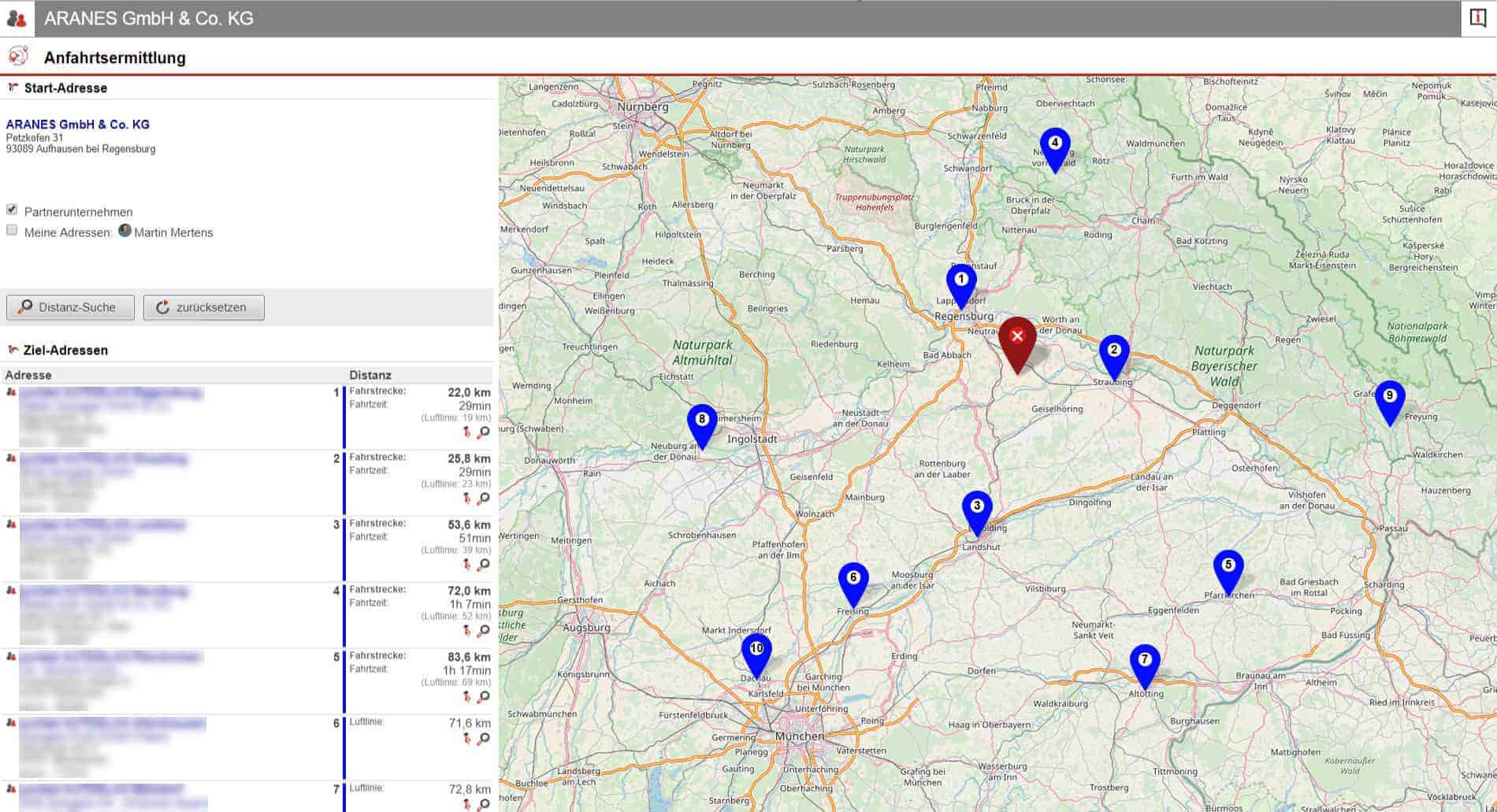Click the magnifier icon for destination 2
This screenshot has width=1497, height=812.
pyautogui.click(x=484, y=498)
